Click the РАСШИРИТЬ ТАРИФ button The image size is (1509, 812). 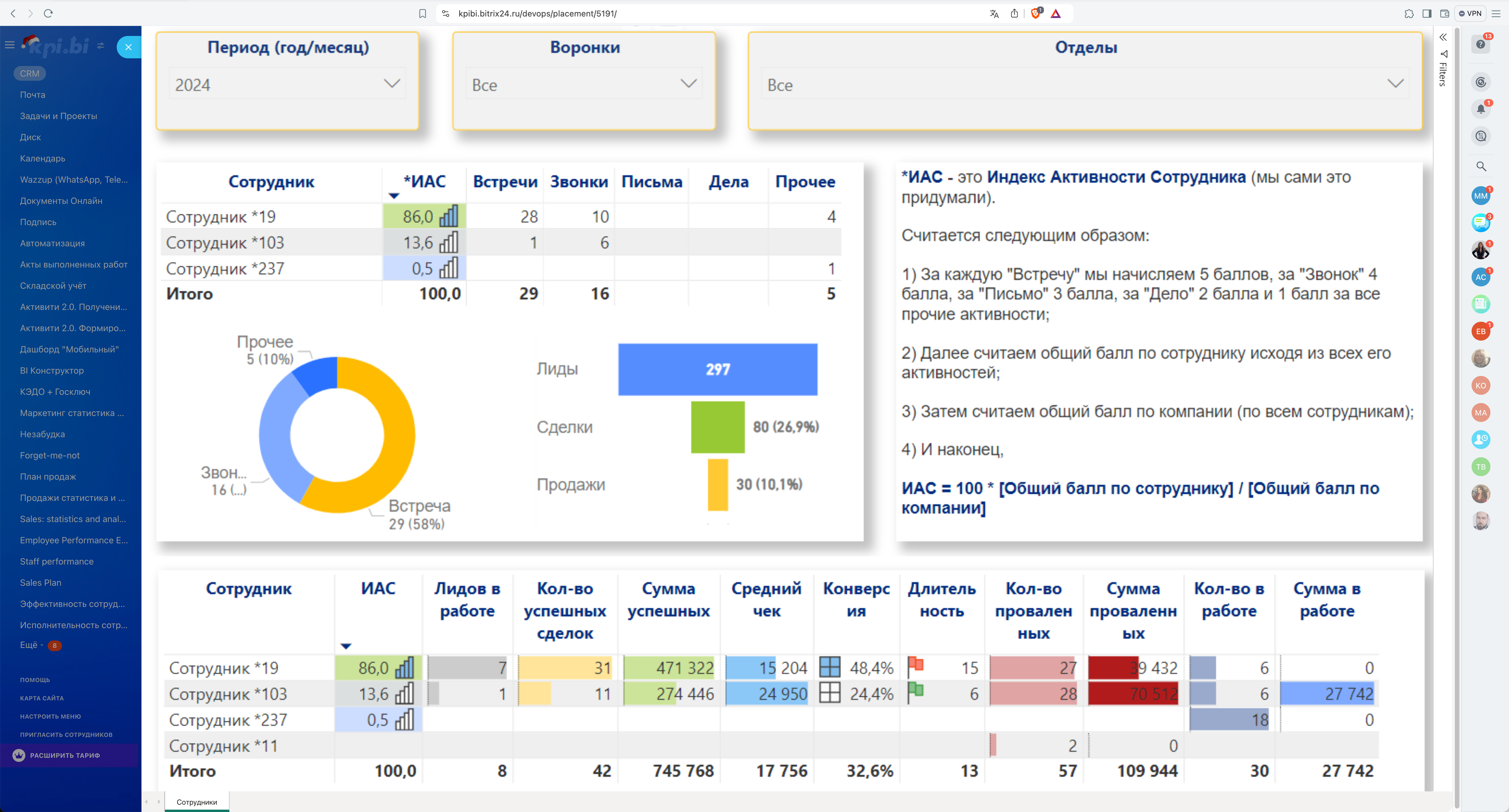coord(65,755)
